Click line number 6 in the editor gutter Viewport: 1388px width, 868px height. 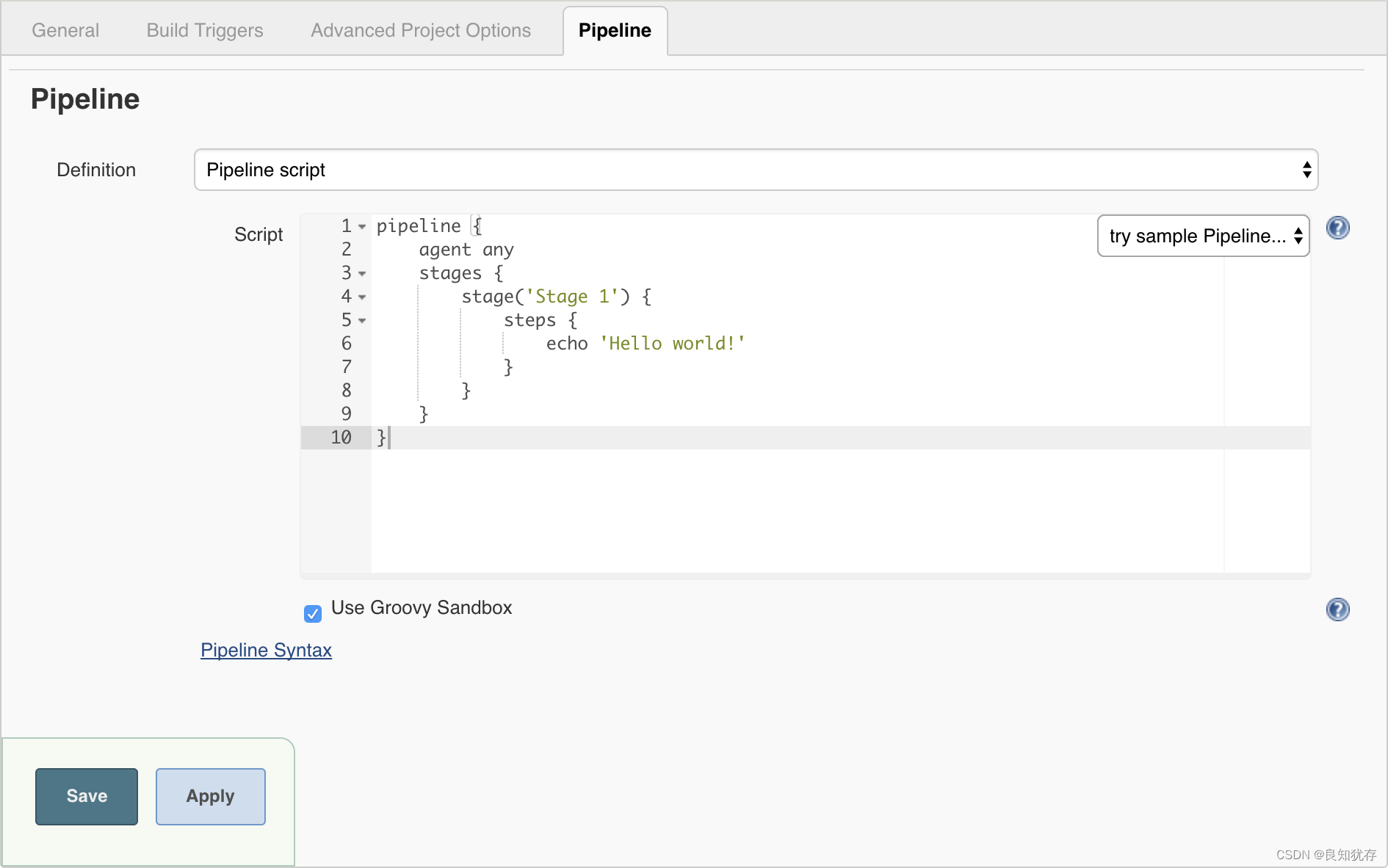(x=346, y=343)
